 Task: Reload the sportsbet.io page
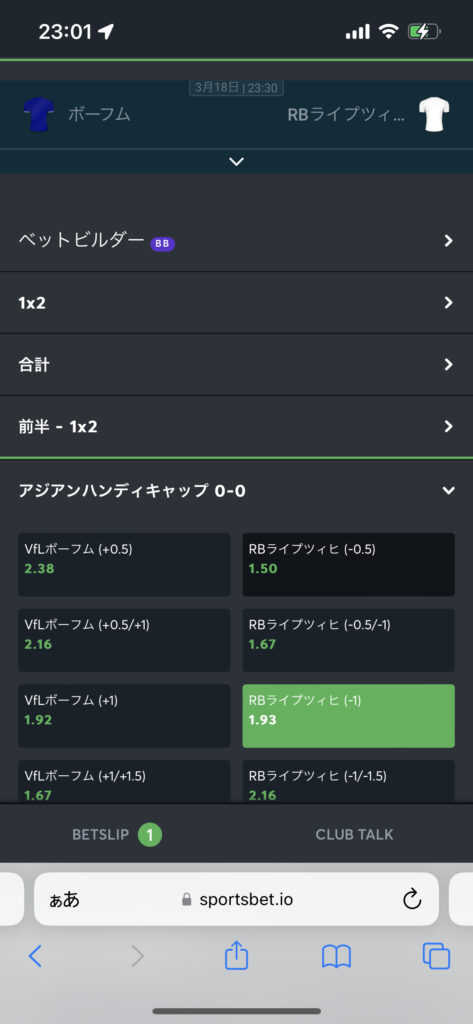pos(412,899)
